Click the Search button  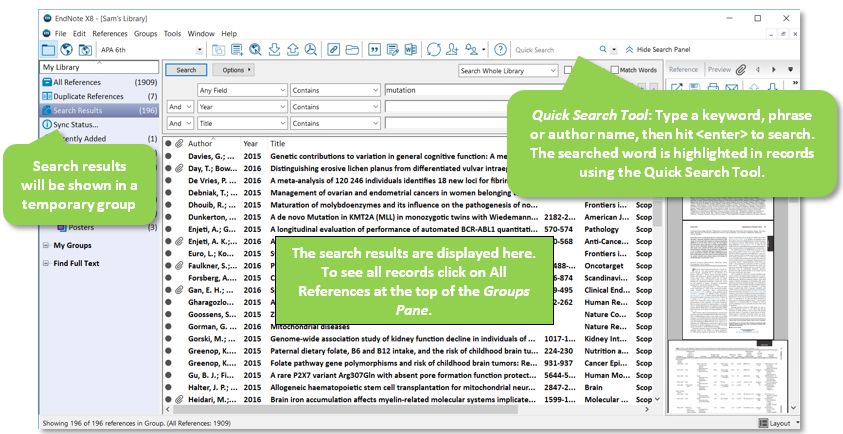pyautogui.click(x=186, y=70)
